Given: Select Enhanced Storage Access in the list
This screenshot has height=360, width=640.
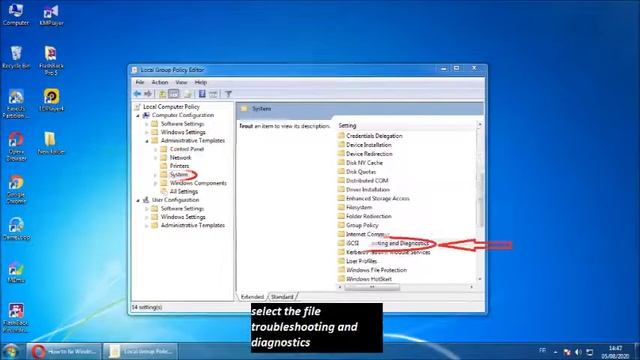Looking at the screenshot, I should (378, 198).
